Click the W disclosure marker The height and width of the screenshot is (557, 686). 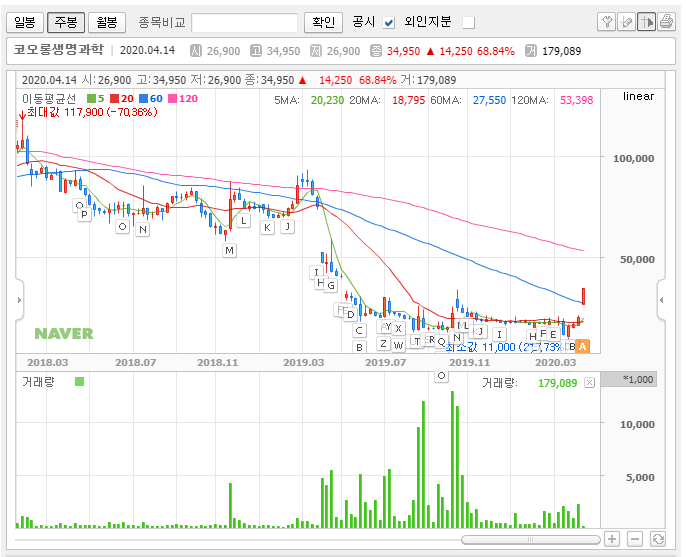pos(398,346)
